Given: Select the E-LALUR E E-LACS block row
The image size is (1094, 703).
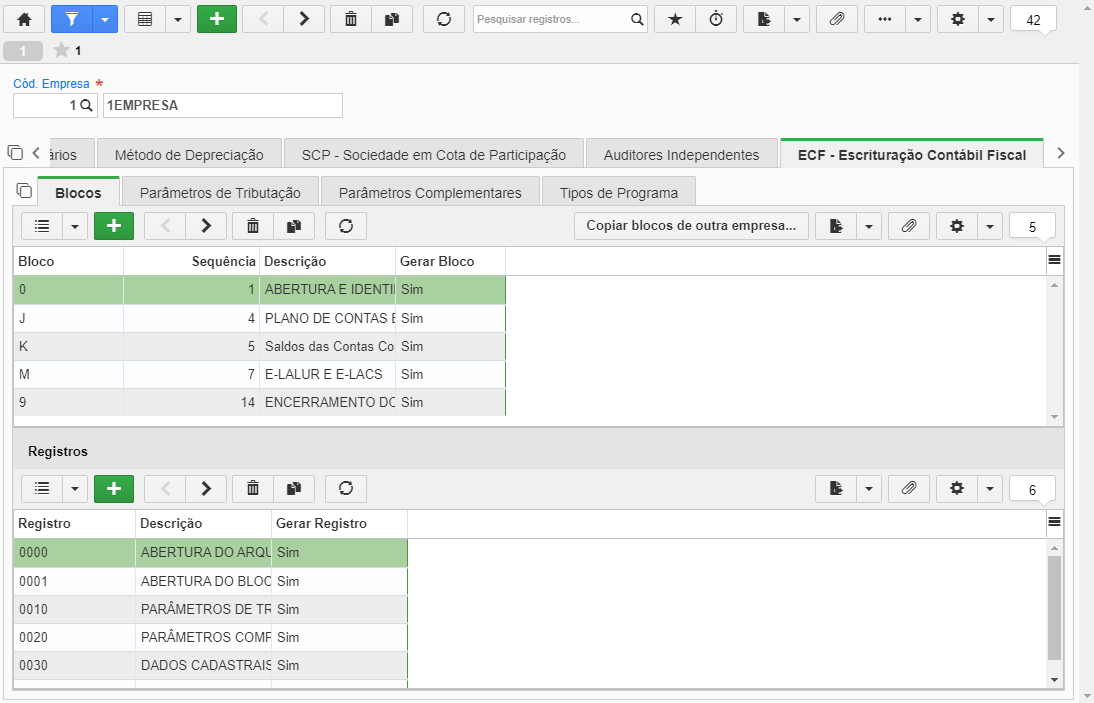Looking at the screenshot, I should [x=260, y=375].
